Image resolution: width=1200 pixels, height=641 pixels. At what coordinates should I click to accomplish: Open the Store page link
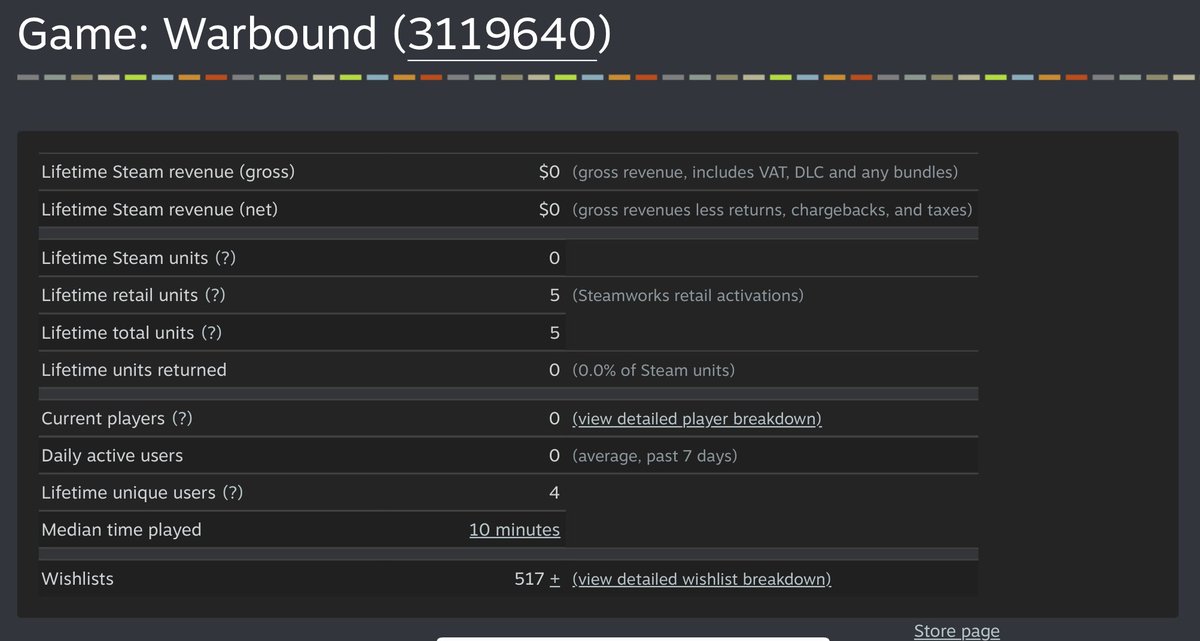[x=957, y=631]
